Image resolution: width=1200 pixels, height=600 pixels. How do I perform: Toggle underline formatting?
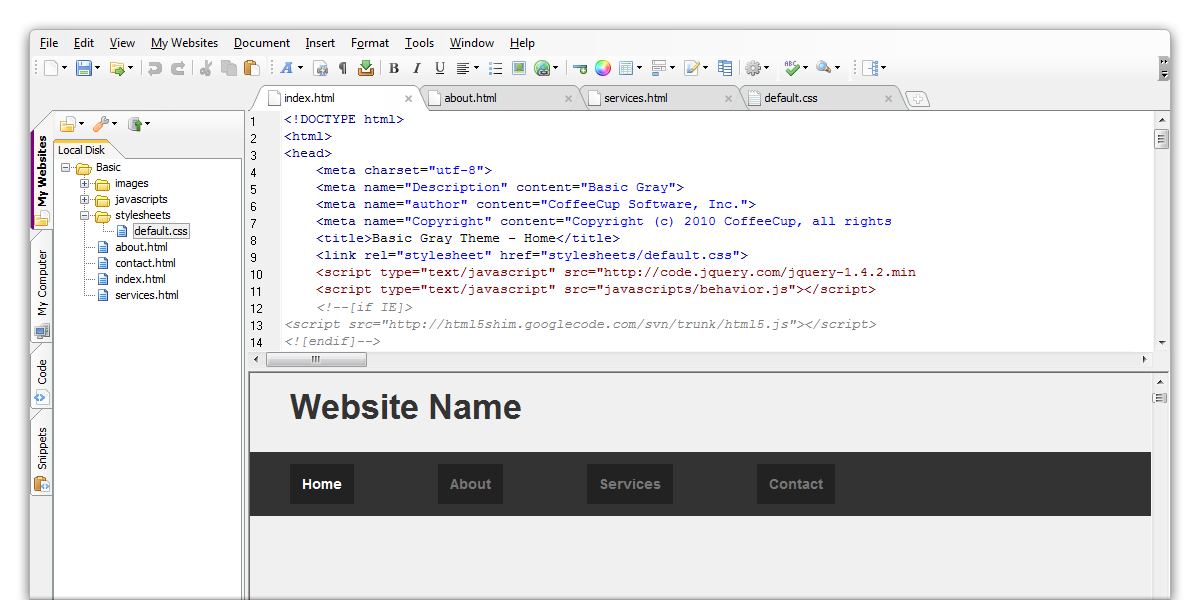(440, 68)
